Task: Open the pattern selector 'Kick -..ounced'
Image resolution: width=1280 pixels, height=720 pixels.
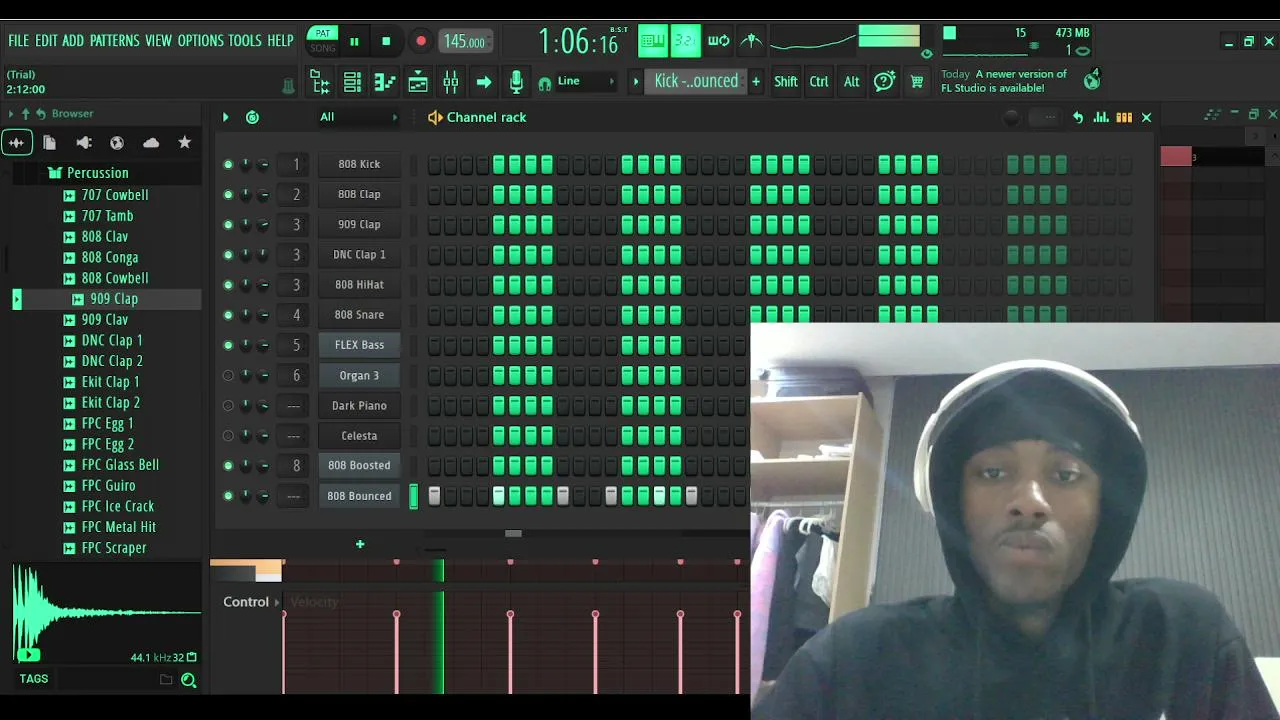Action: coord(696,81)
